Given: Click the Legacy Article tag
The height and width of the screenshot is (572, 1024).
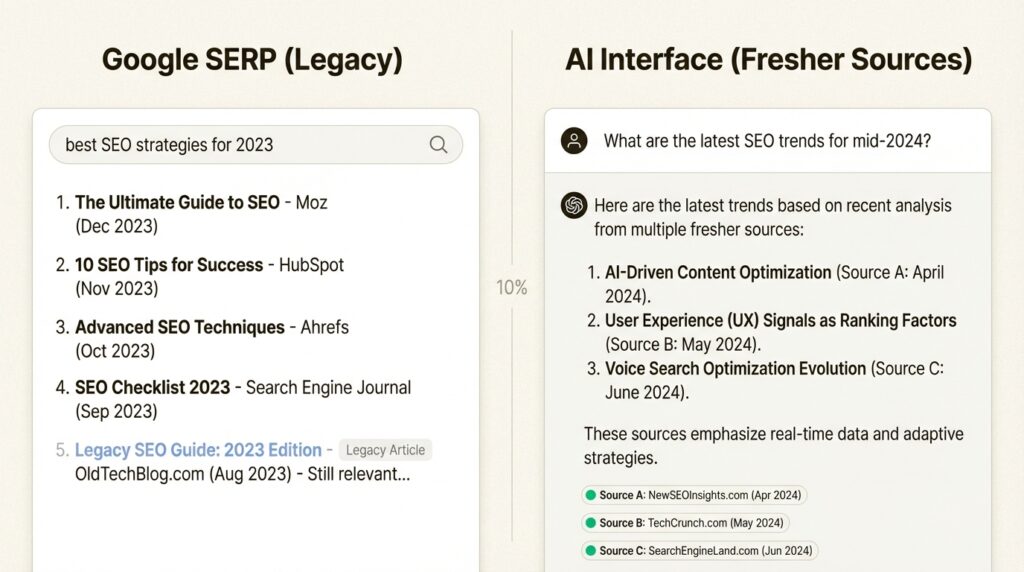Looking at the screenshot, I should coord(385,450).
